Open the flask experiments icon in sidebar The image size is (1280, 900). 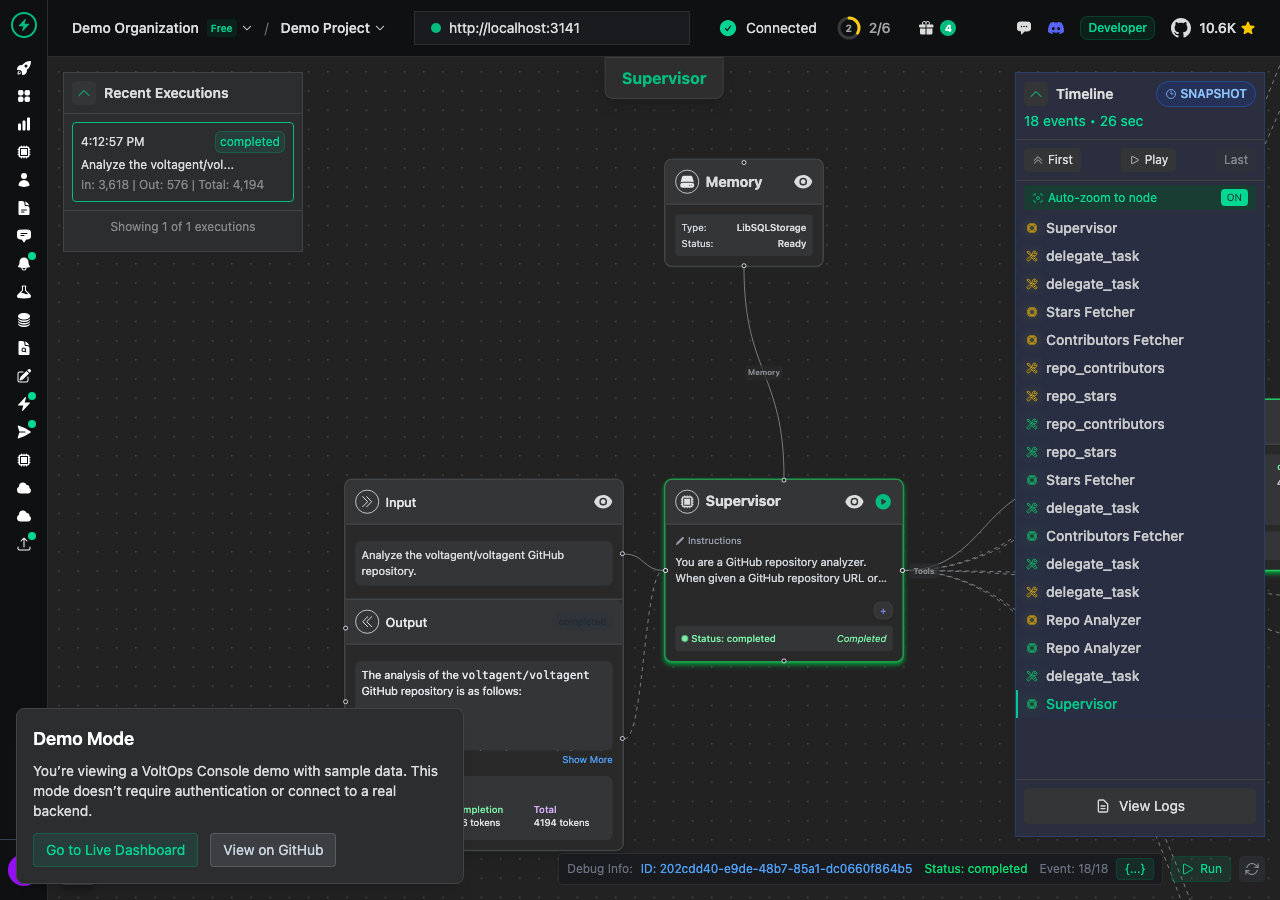pos(24,292)
